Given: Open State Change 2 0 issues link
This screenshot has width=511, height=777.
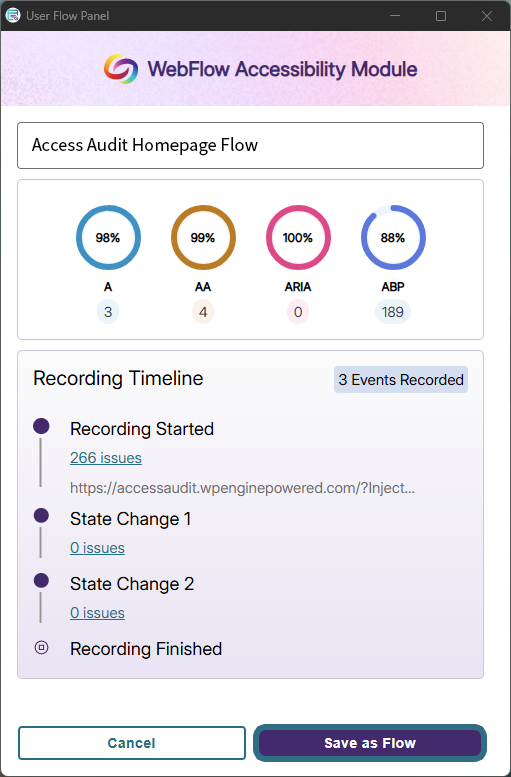Looking at the screenshot, I should (x=97, y=613).
